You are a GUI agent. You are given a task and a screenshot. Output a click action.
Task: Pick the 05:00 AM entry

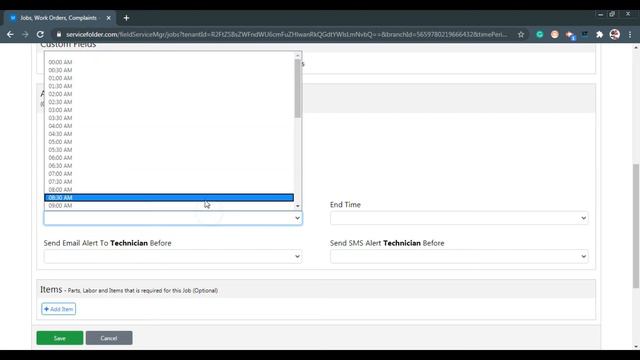pyautogui.click(x=169, y=142)
